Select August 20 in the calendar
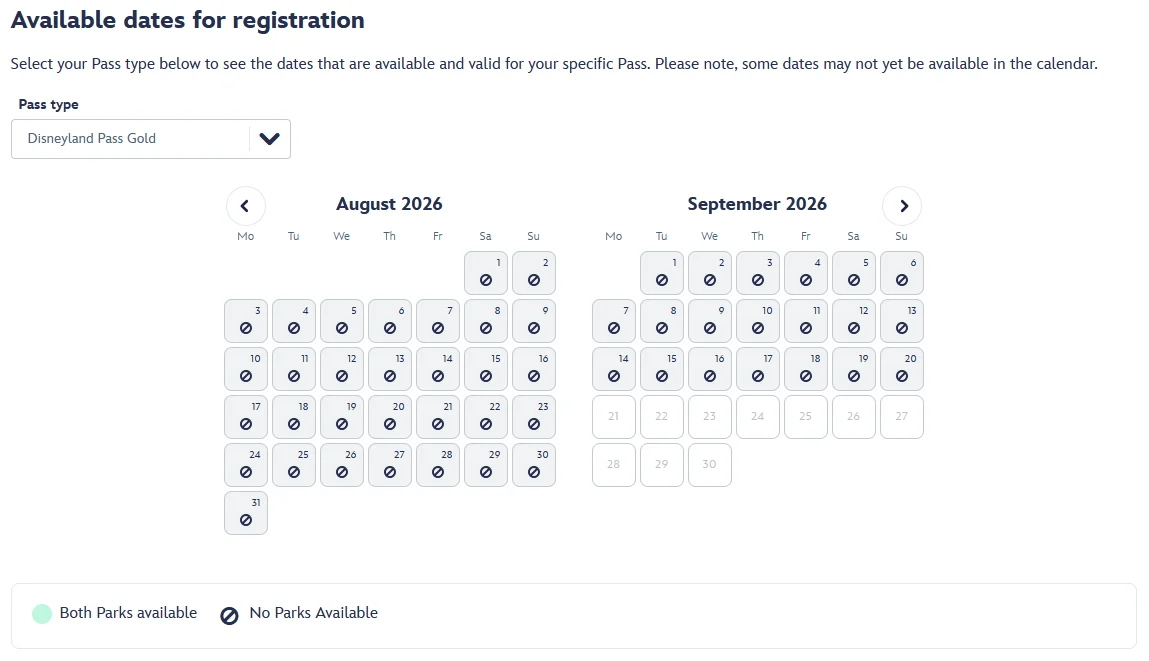The image size is (1149, 661). point(390,417)
